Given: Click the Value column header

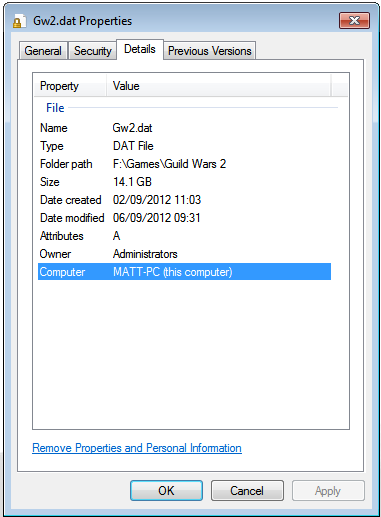Looking at the screenshot, I should point(219,86).
